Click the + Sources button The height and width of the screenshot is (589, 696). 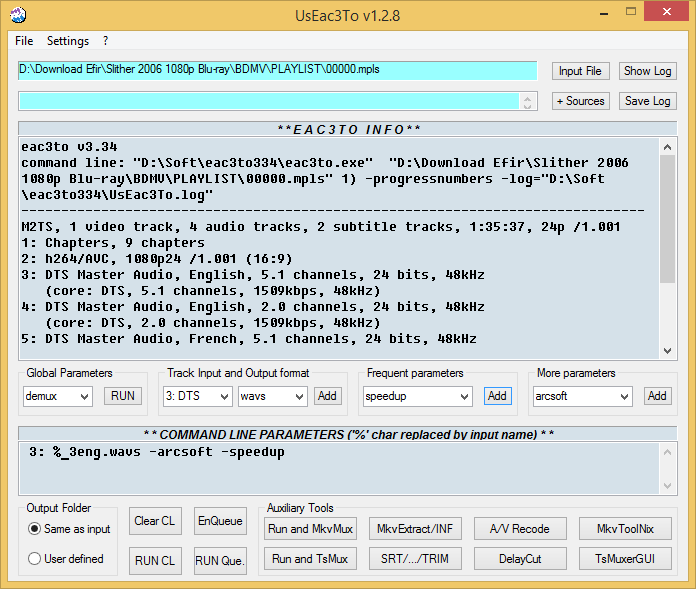pyautogui.click(x=581, y=101)
